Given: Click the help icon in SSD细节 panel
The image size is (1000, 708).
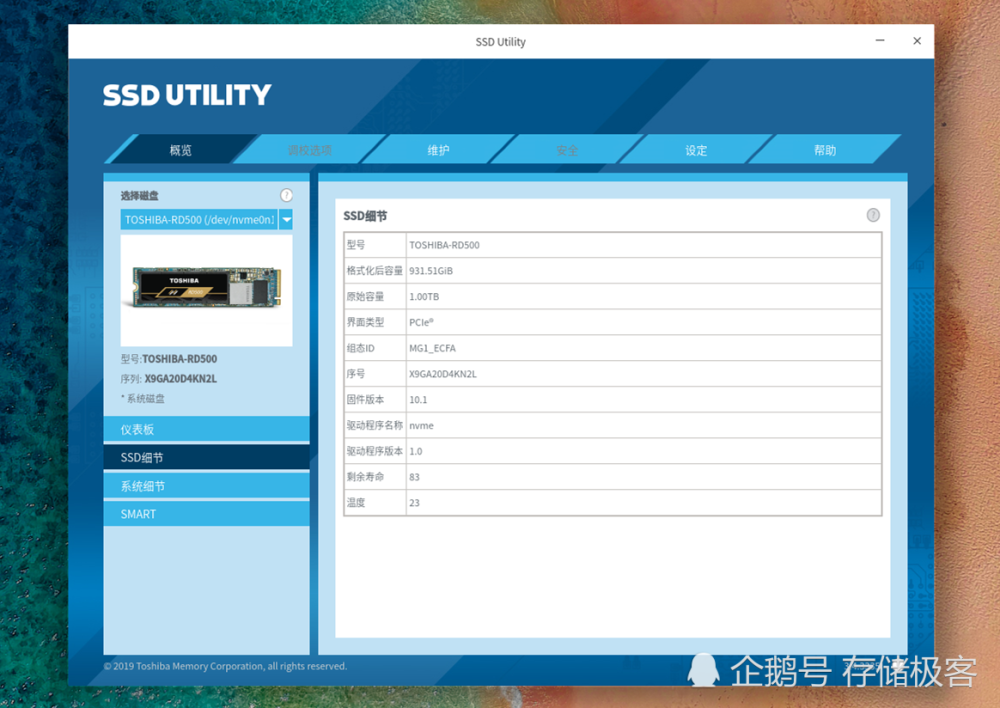Looking at the screenshot, I should click(873, 216).
